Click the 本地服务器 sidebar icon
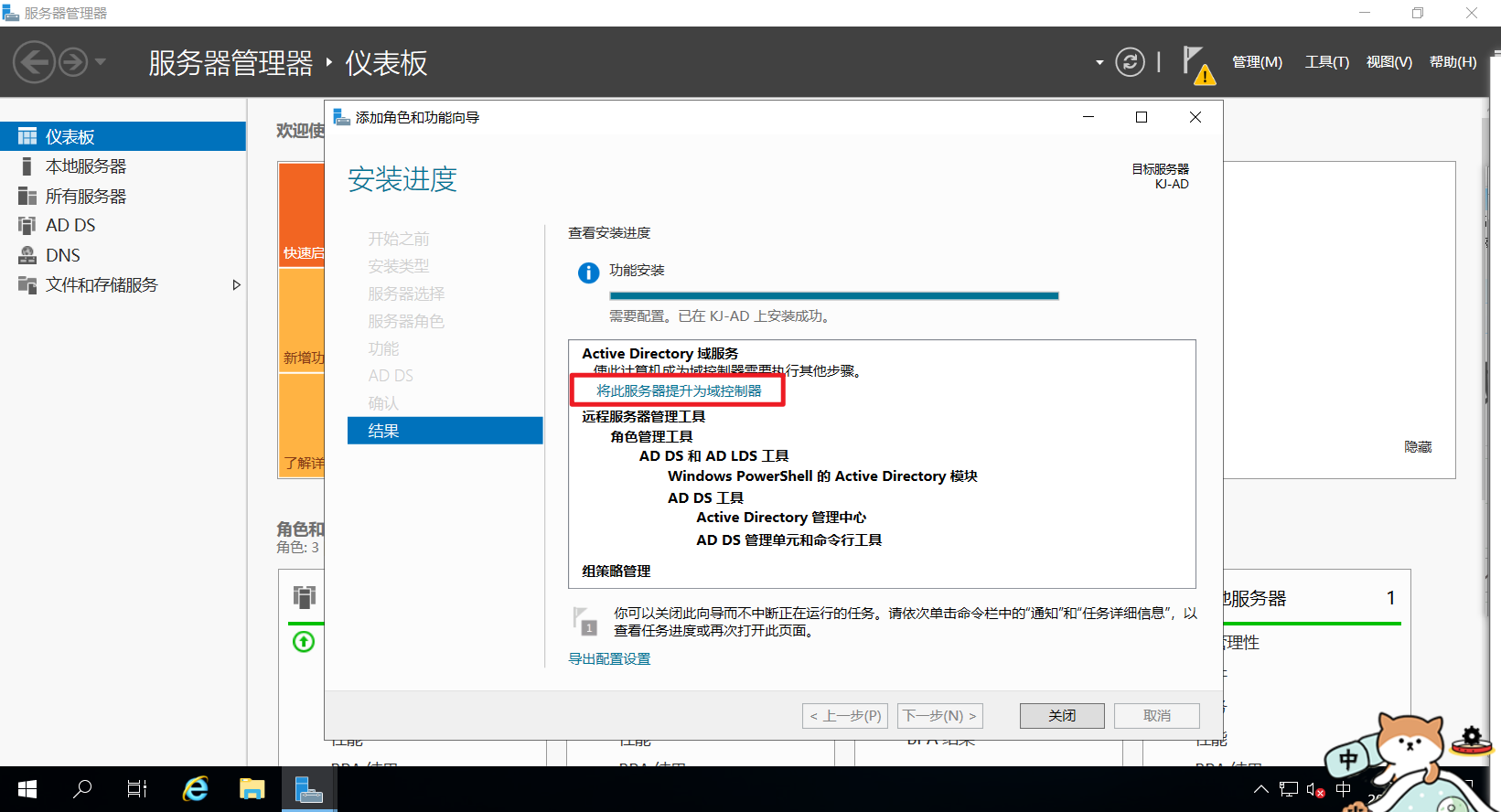The height and width of the screenshot is (812, 1501). [27, 166]
